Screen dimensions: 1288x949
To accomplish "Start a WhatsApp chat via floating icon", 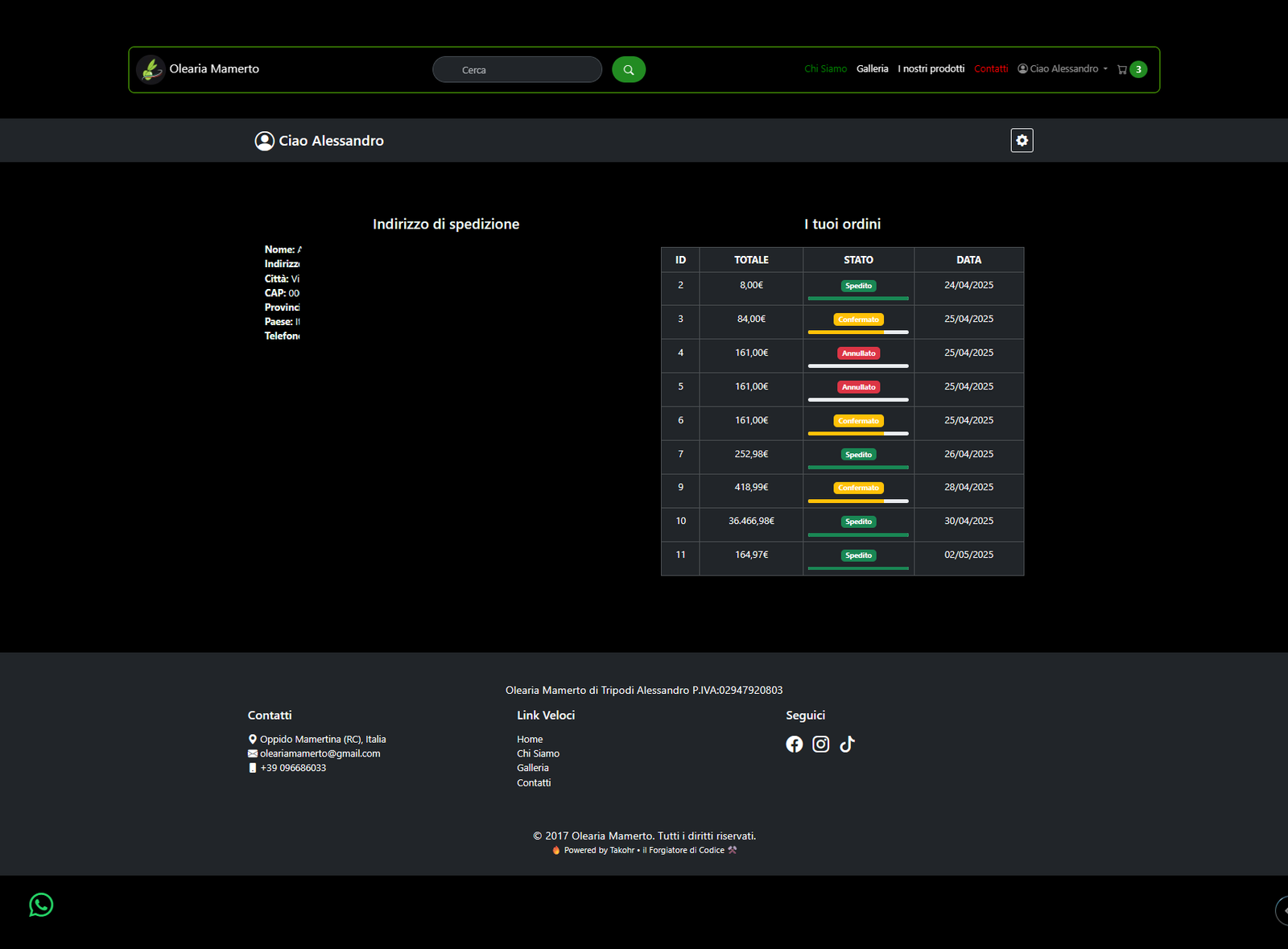I will 40,905.
